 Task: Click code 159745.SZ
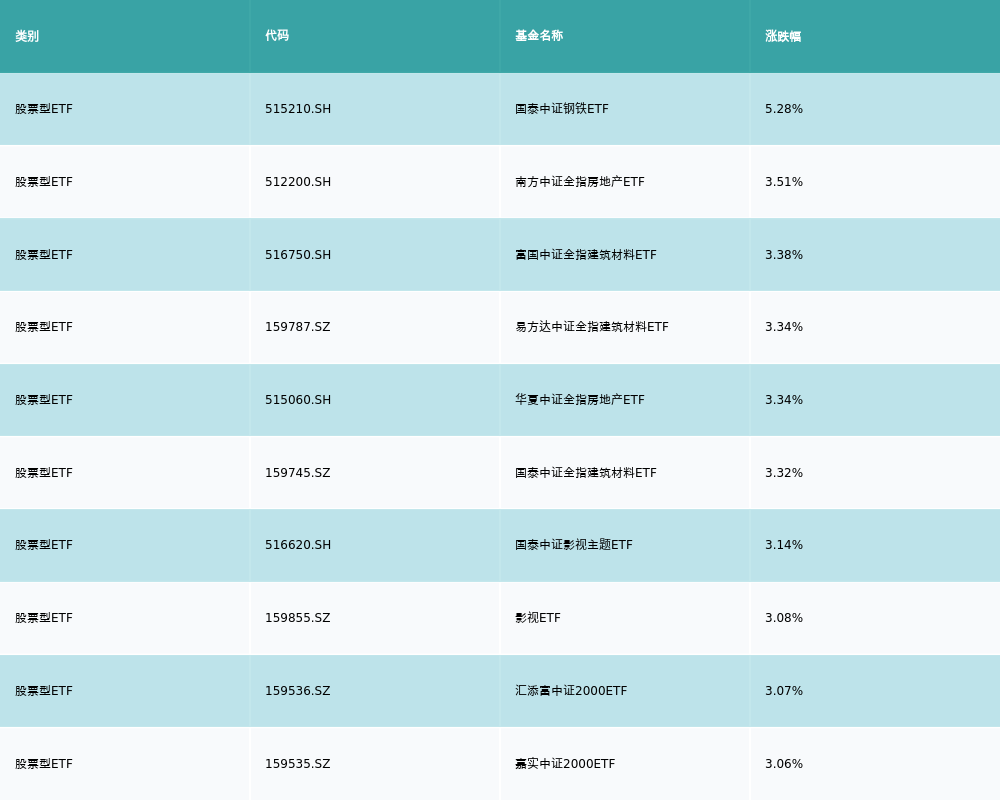[x=298, y=473]
